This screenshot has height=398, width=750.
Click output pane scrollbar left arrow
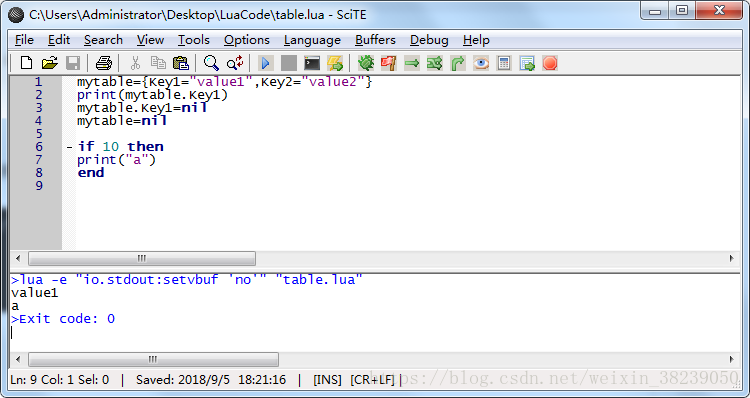18,359
